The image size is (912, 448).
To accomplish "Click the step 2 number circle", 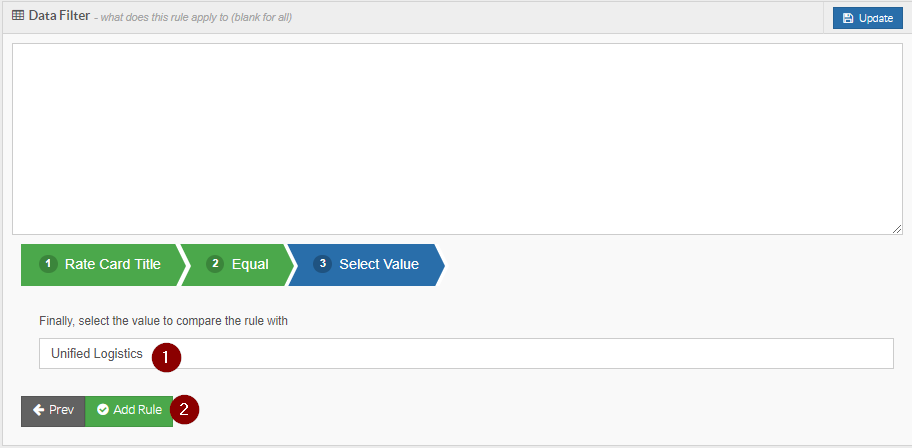I will click(215, 264).
